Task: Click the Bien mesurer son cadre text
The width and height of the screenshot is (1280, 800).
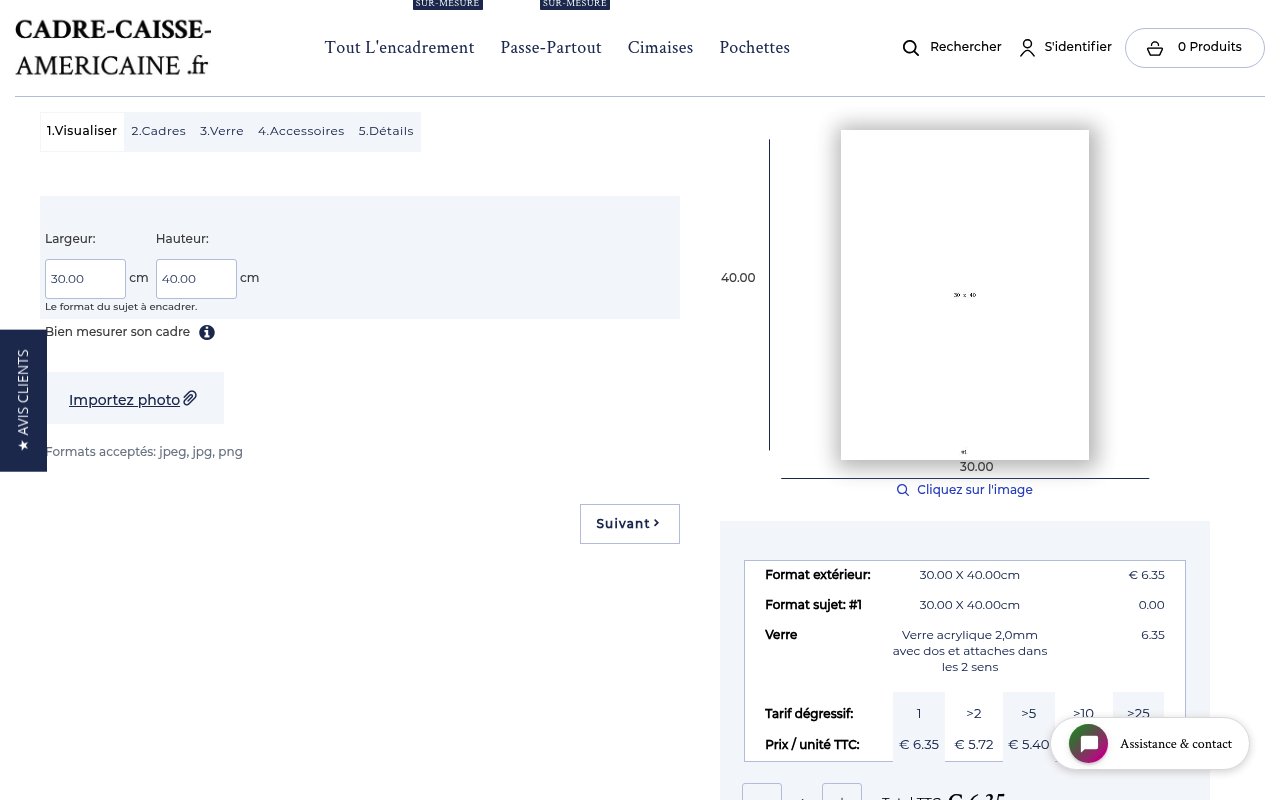Action: point(118,331)
